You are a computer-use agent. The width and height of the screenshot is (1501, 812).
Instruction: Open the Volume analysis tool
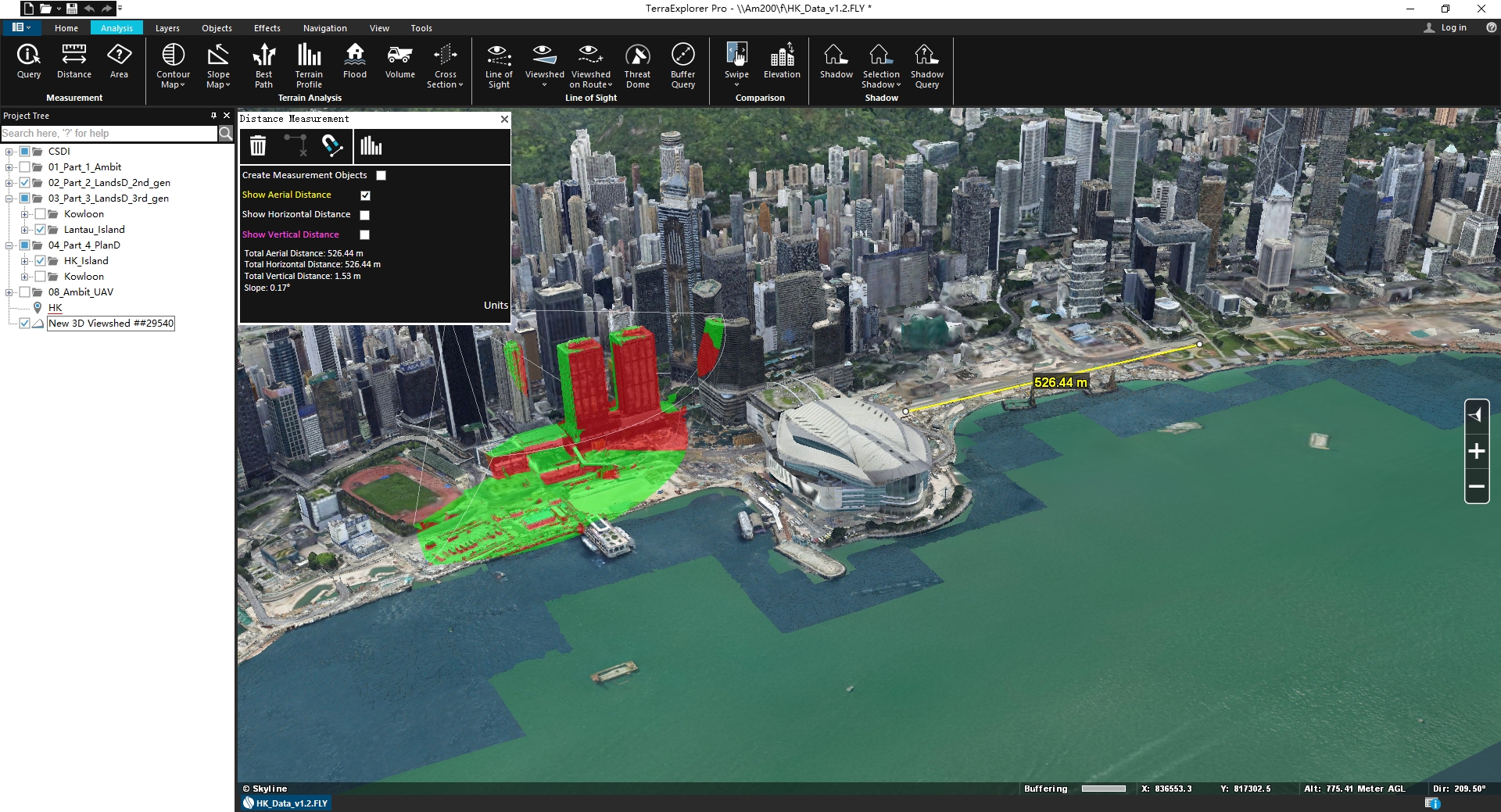(399, 62)
